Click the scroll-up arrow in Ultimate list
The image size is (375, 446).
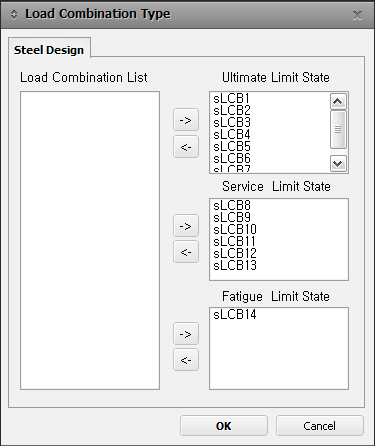pos(338,101)
